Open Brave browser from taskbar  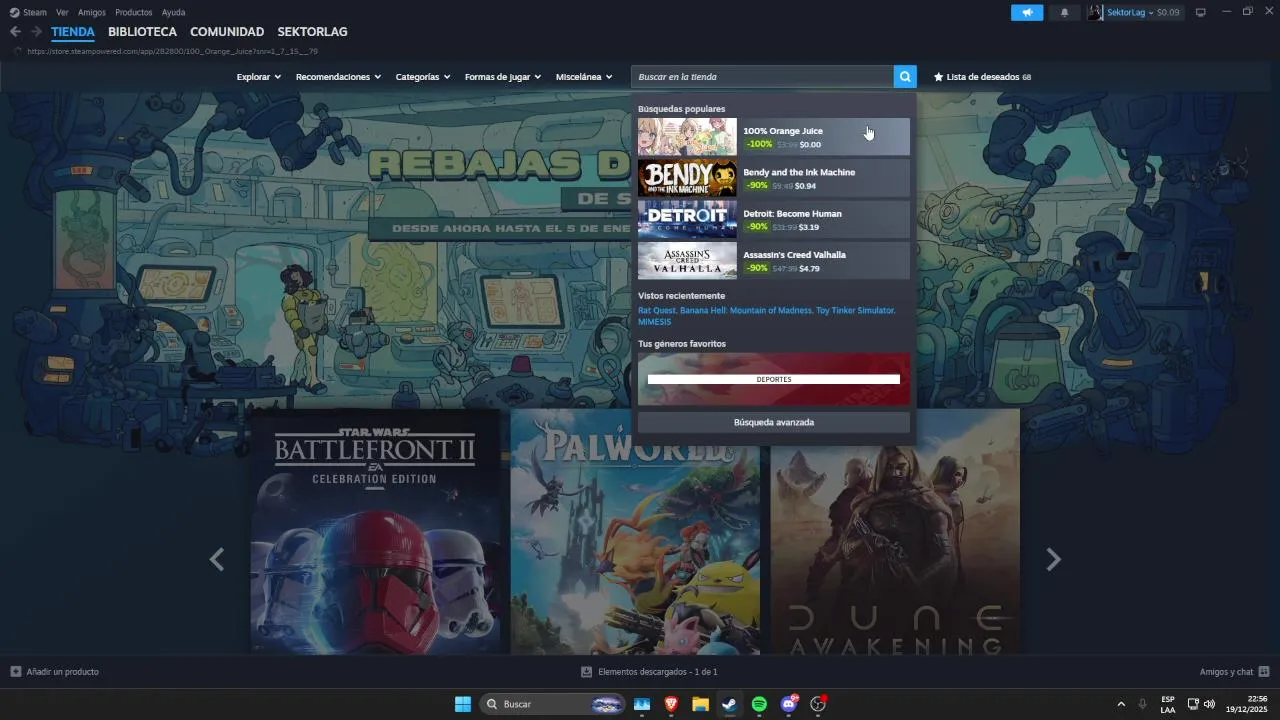pyautogui.click(x=671, y=704)
